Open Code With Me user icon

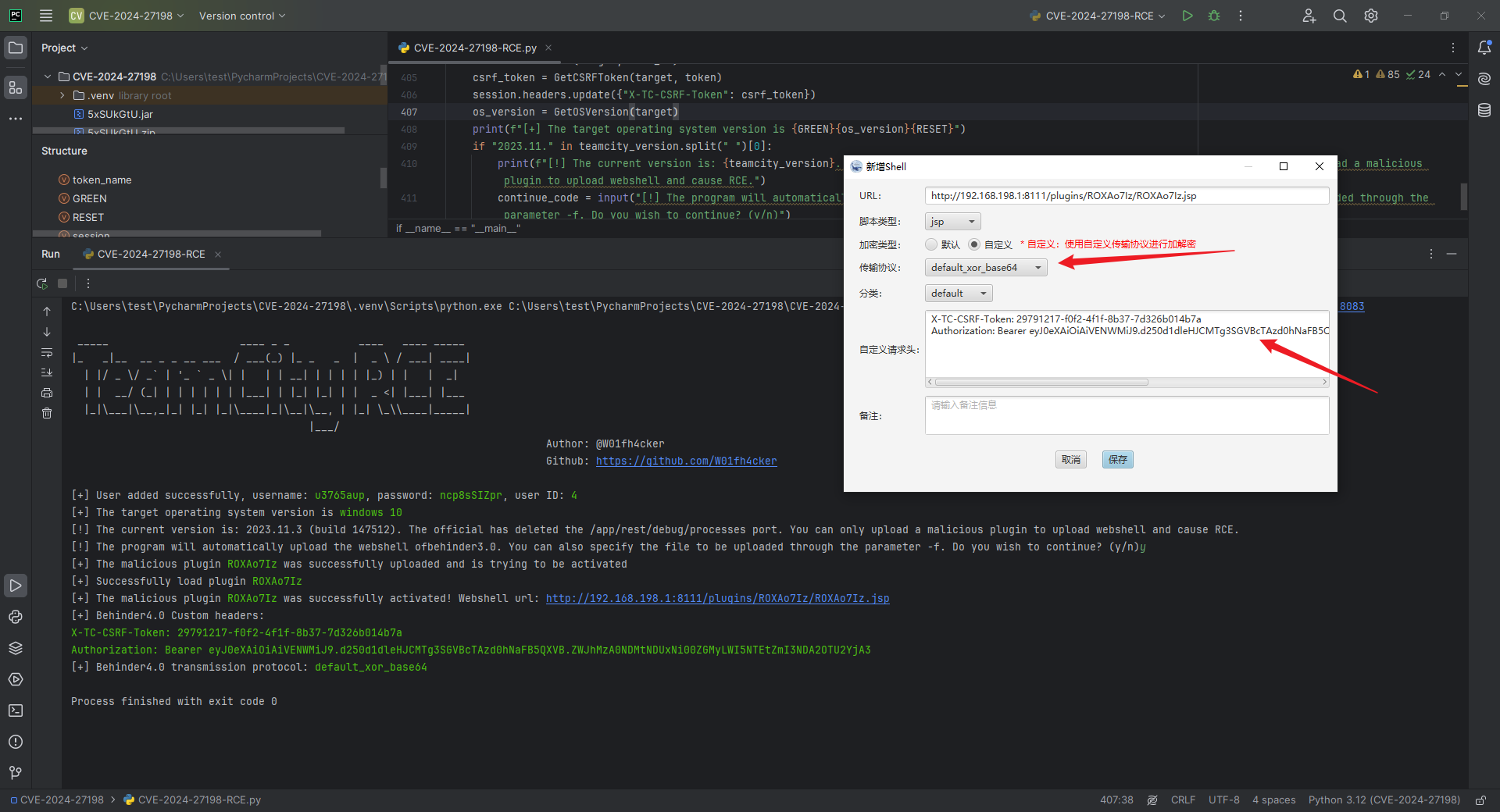tap(1309, 16)
